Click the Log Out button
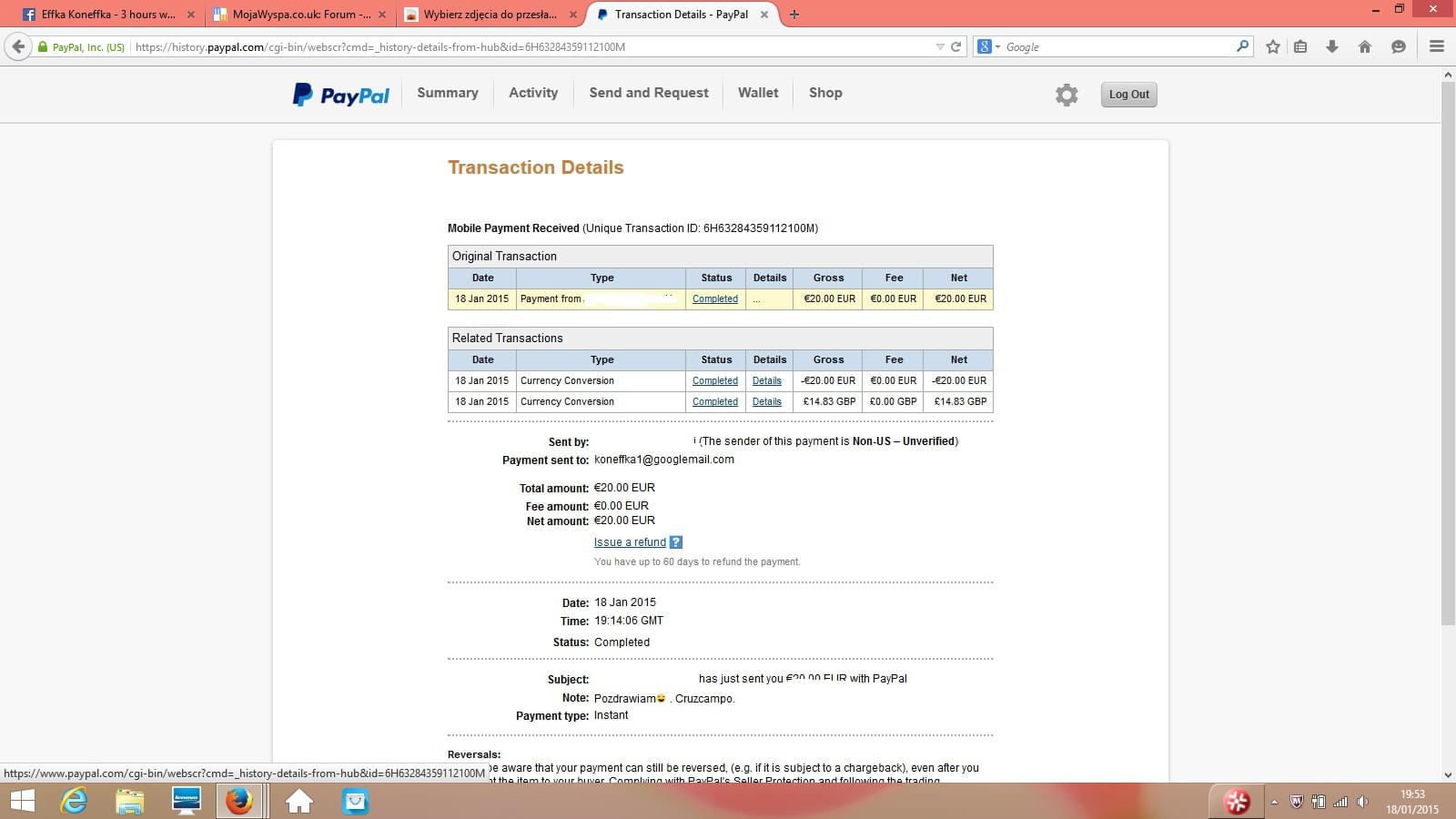Viewport: 1456px width, 819px height. point(1129,95)
